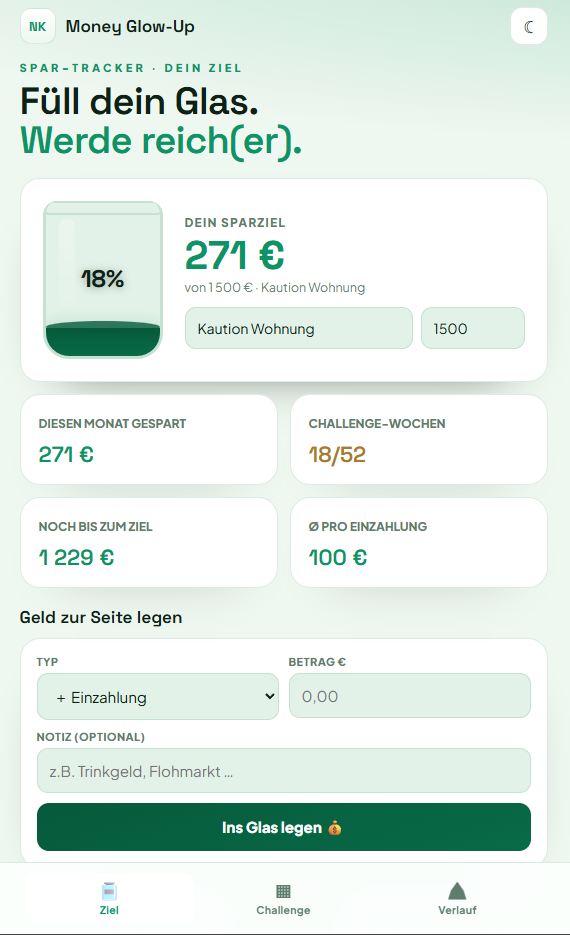Click the Diesen Monat gespart card
The width and height of the screenshot is (570, 935).
pyautogui.click(x=149, y=439)
